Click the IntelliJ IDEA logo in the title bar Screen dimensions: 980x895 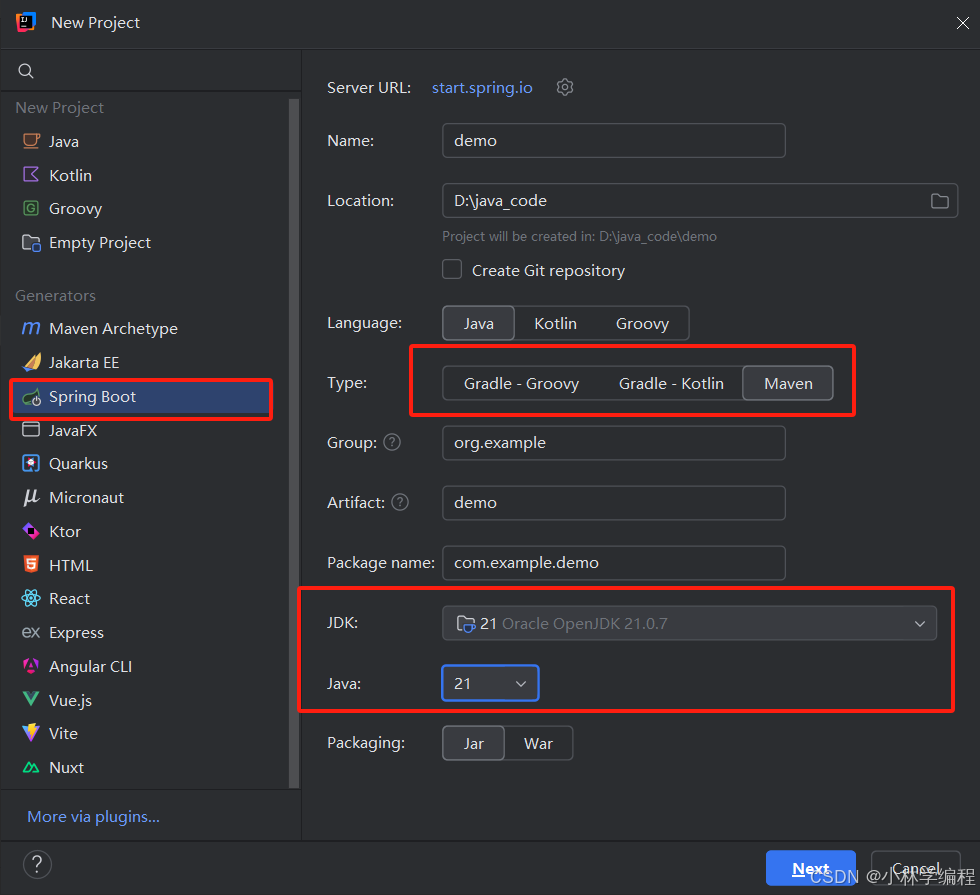coord(26,22)
